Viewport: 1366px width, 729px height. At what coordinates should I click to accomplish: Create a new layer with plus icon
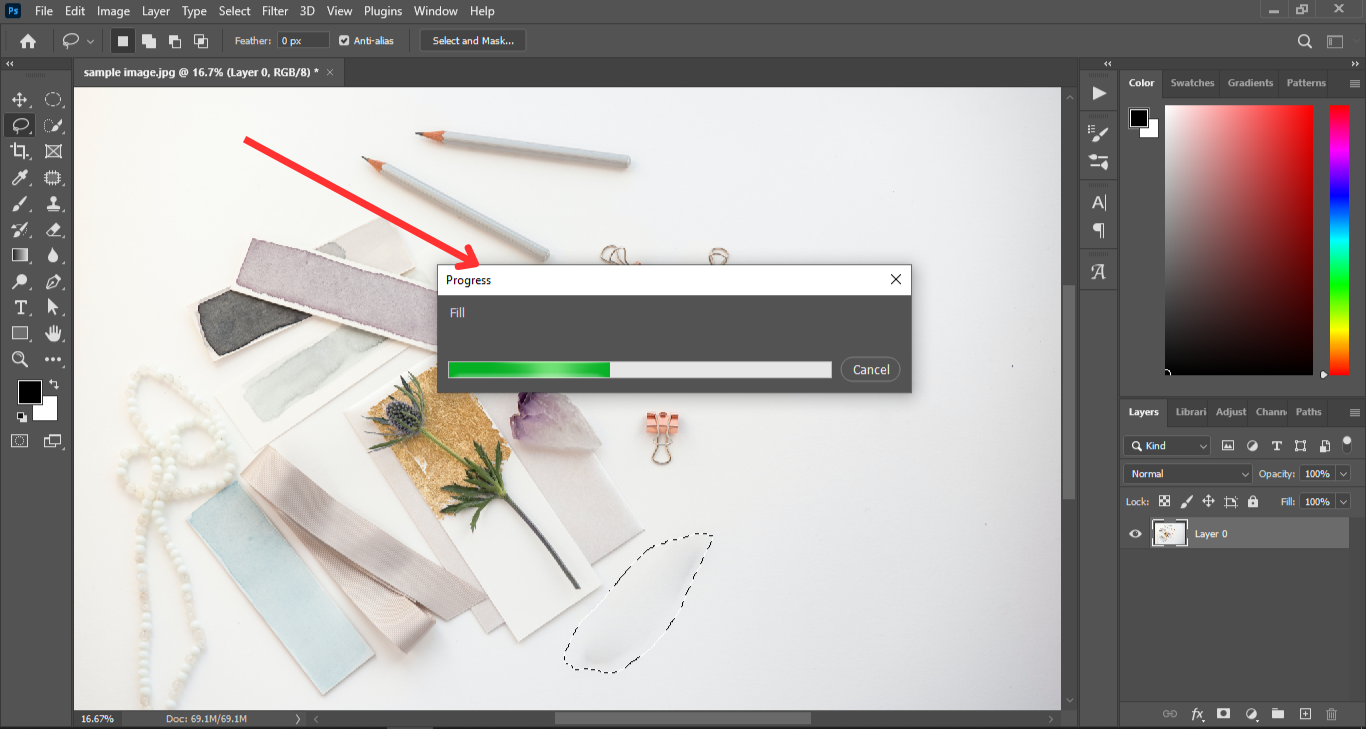coord(1304,714)
